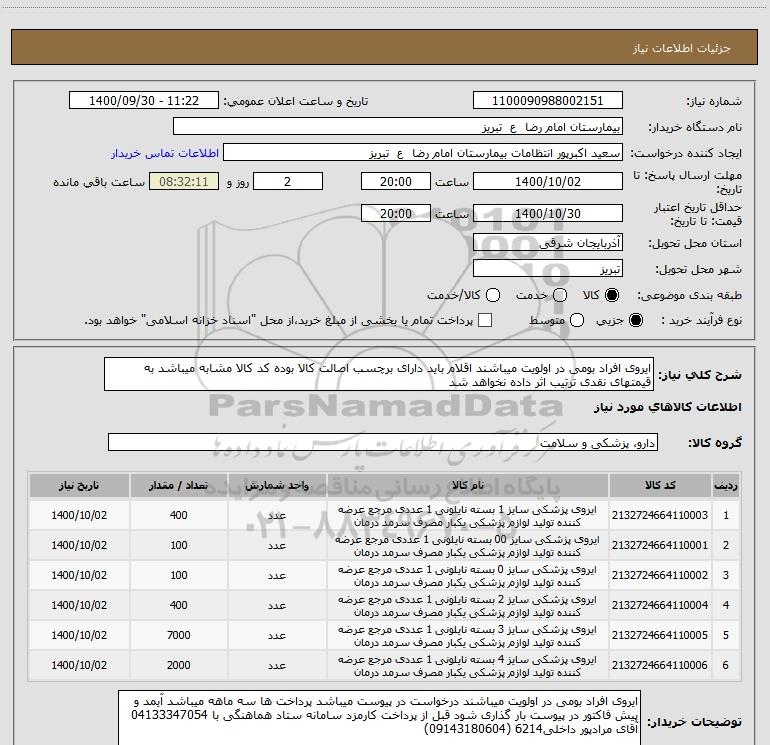Click quantity 400 in row 1
This screenshot has width=770, height=745.
[x=179, y=515]
